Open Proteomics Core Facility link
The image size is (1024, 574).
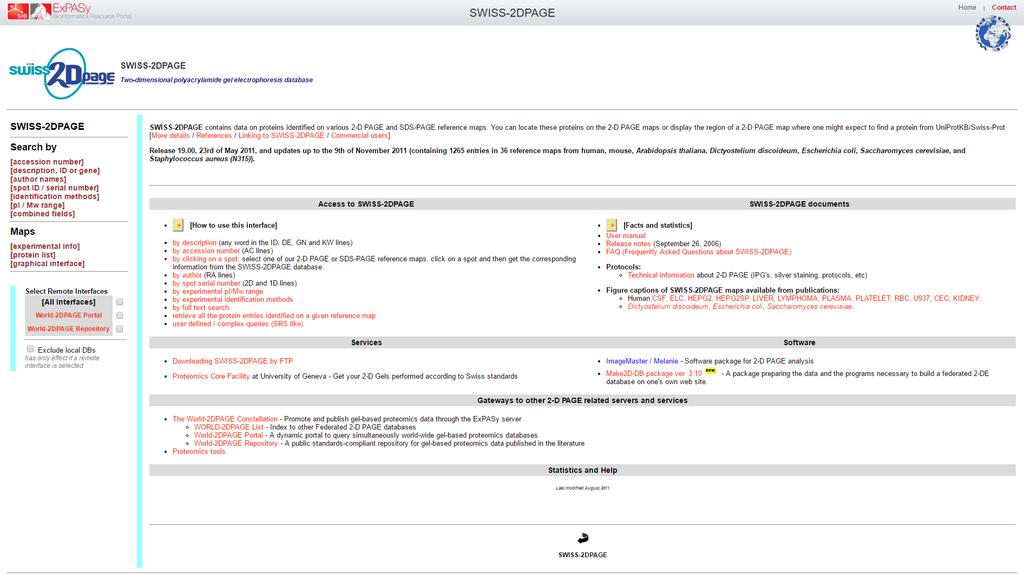coord(211,377)
